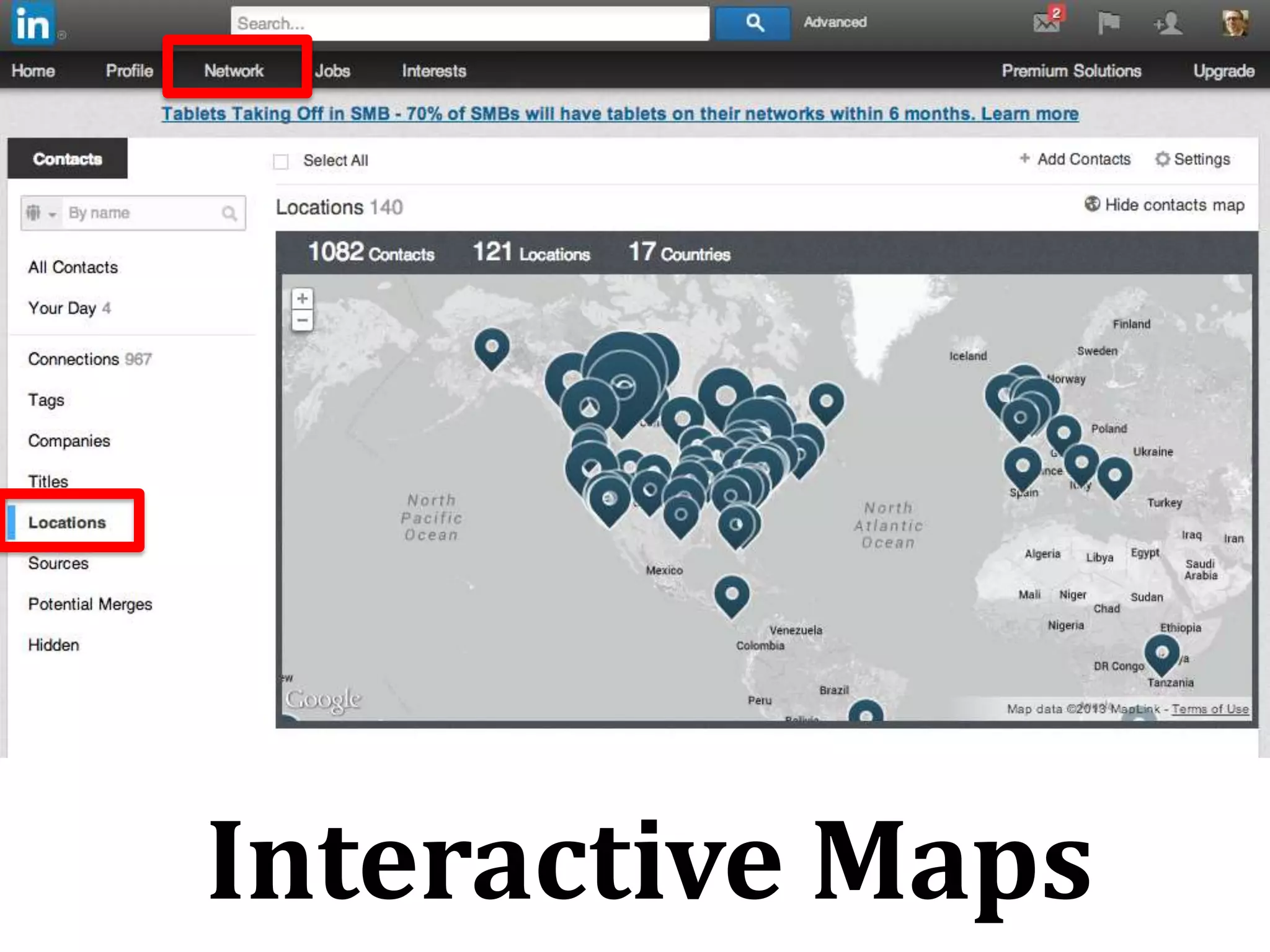The width and height of the screenshot is (1270, 952).
Task: Open Premium Solutions menu
Action: pos(1072,71)
